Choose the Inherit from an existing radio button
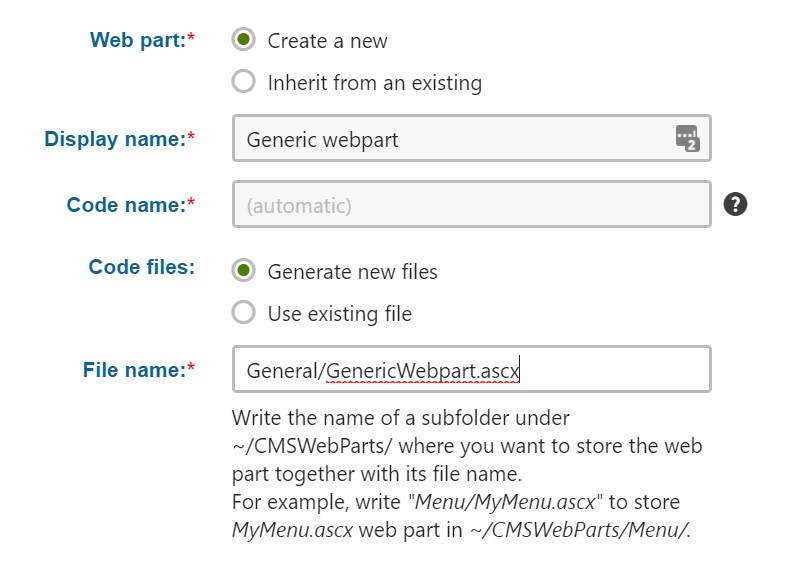792x564 pixels. coord(243,81)
